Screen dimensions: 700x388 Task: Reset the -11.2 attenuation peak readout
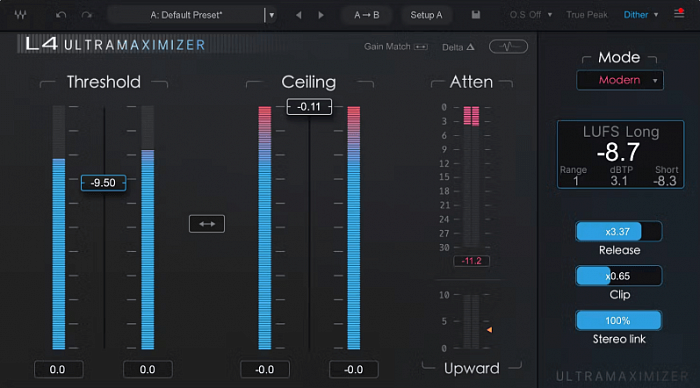click(x=471, y=261)
